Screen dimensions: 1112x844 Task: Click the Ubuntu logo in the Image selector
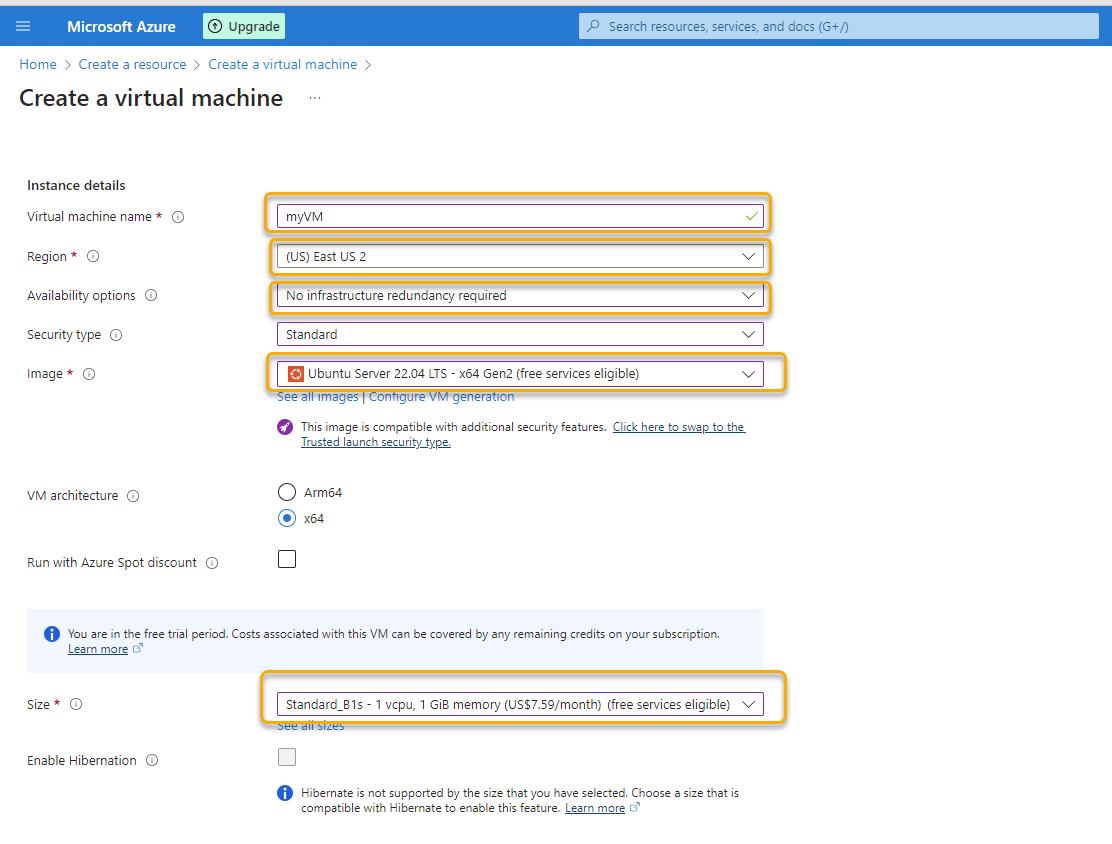[x=295, y=373]
